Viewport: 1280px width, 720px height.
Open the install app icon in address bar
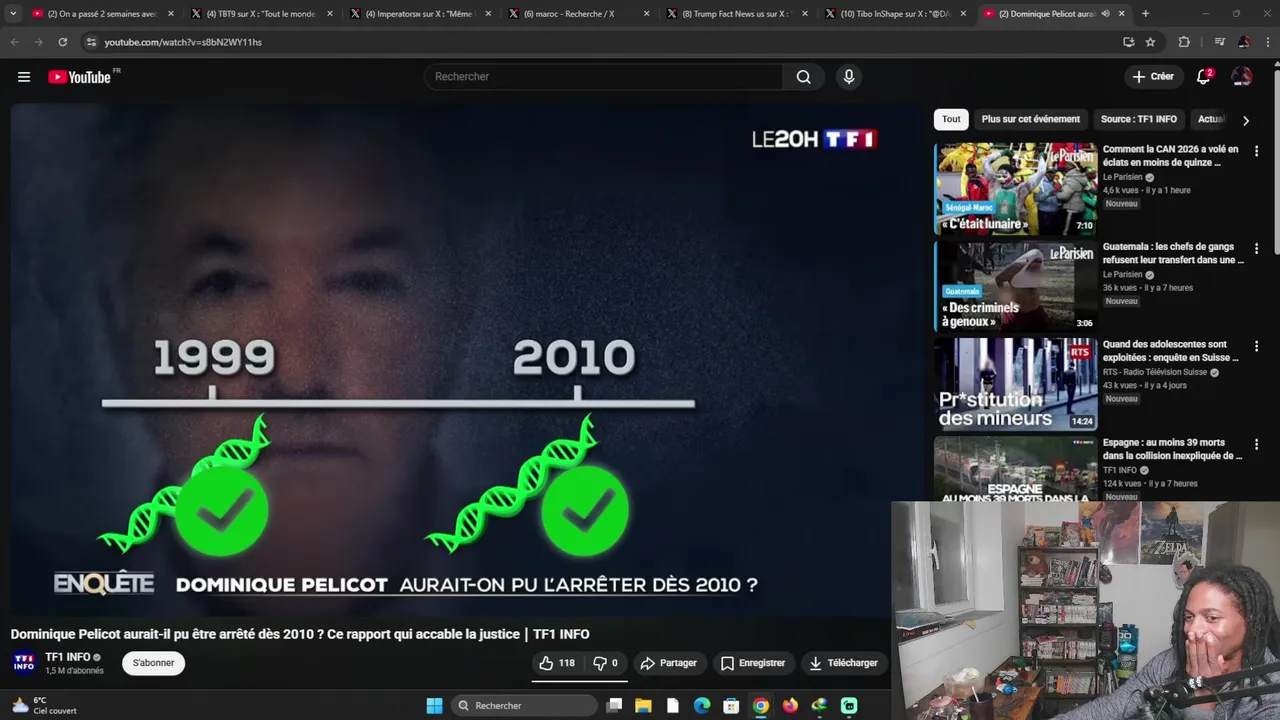coord(1128,42)
